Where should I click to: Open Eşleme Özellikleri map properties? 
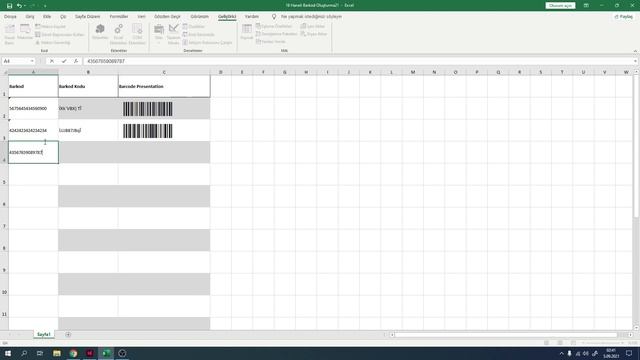point(274,26)
